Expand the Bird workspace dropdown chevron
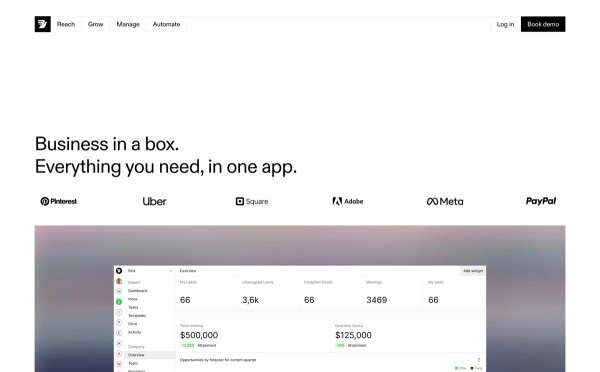The width and height of the screenshot is (600, 372). pyautogui.click(x=170, y=271)
